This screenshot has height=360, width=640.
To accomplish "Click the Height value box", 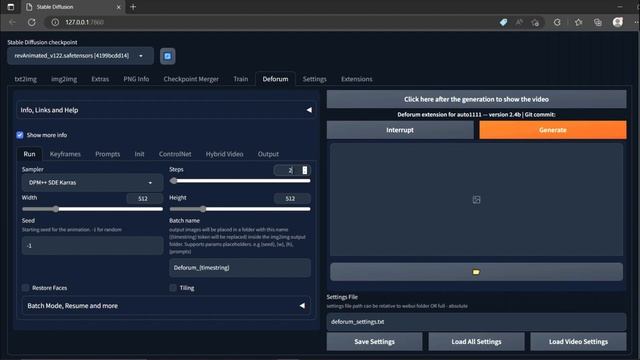I will coord(292,198).
